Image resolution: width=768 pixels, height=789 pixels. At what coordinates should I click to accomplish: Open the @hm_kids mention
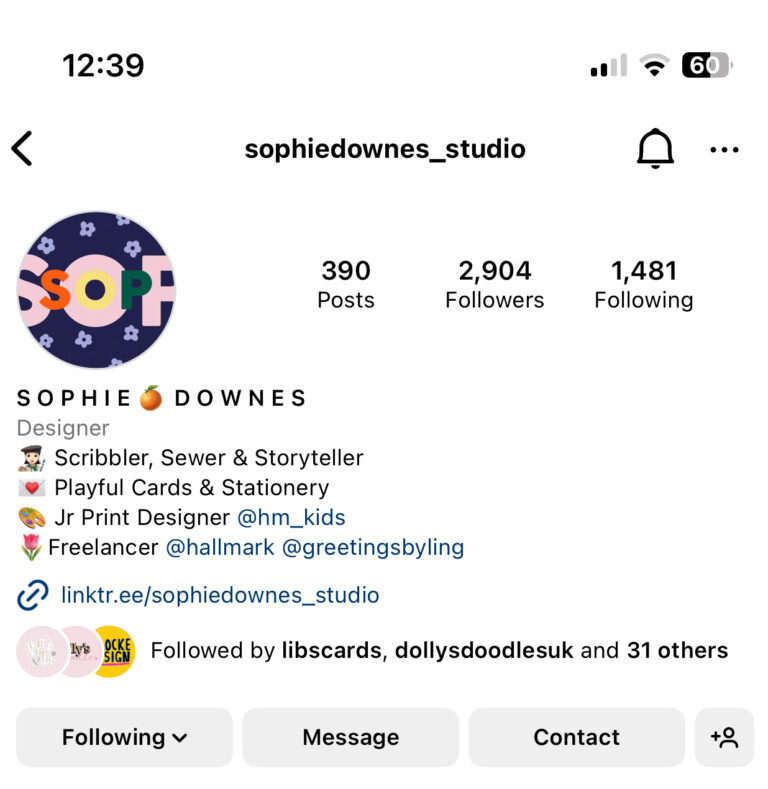291,518
